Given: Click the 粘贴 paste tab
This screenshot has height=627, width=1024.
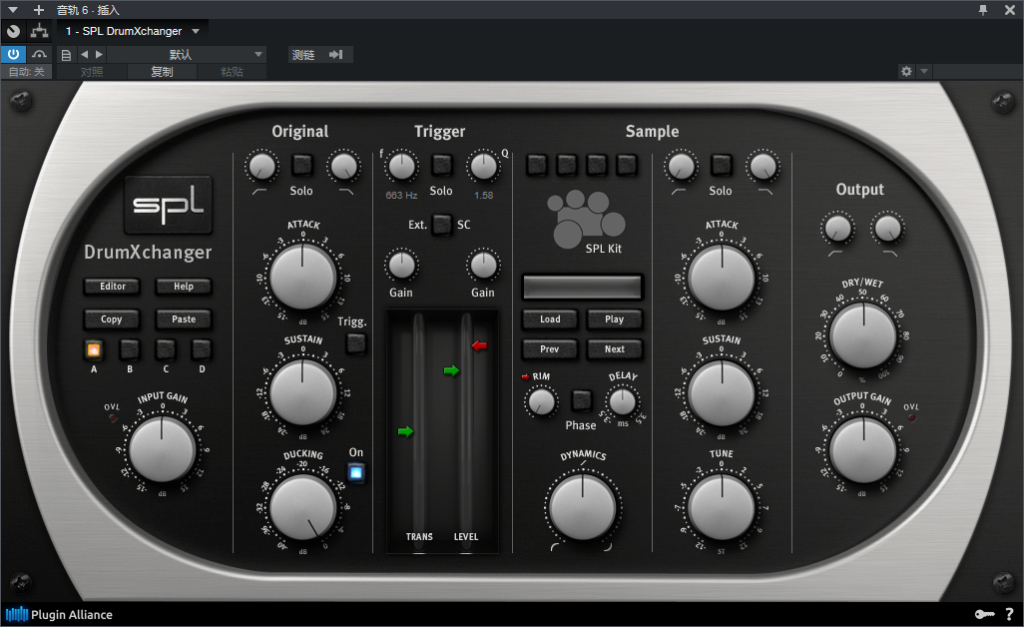Looking at the screenshot, I should 232,71.
